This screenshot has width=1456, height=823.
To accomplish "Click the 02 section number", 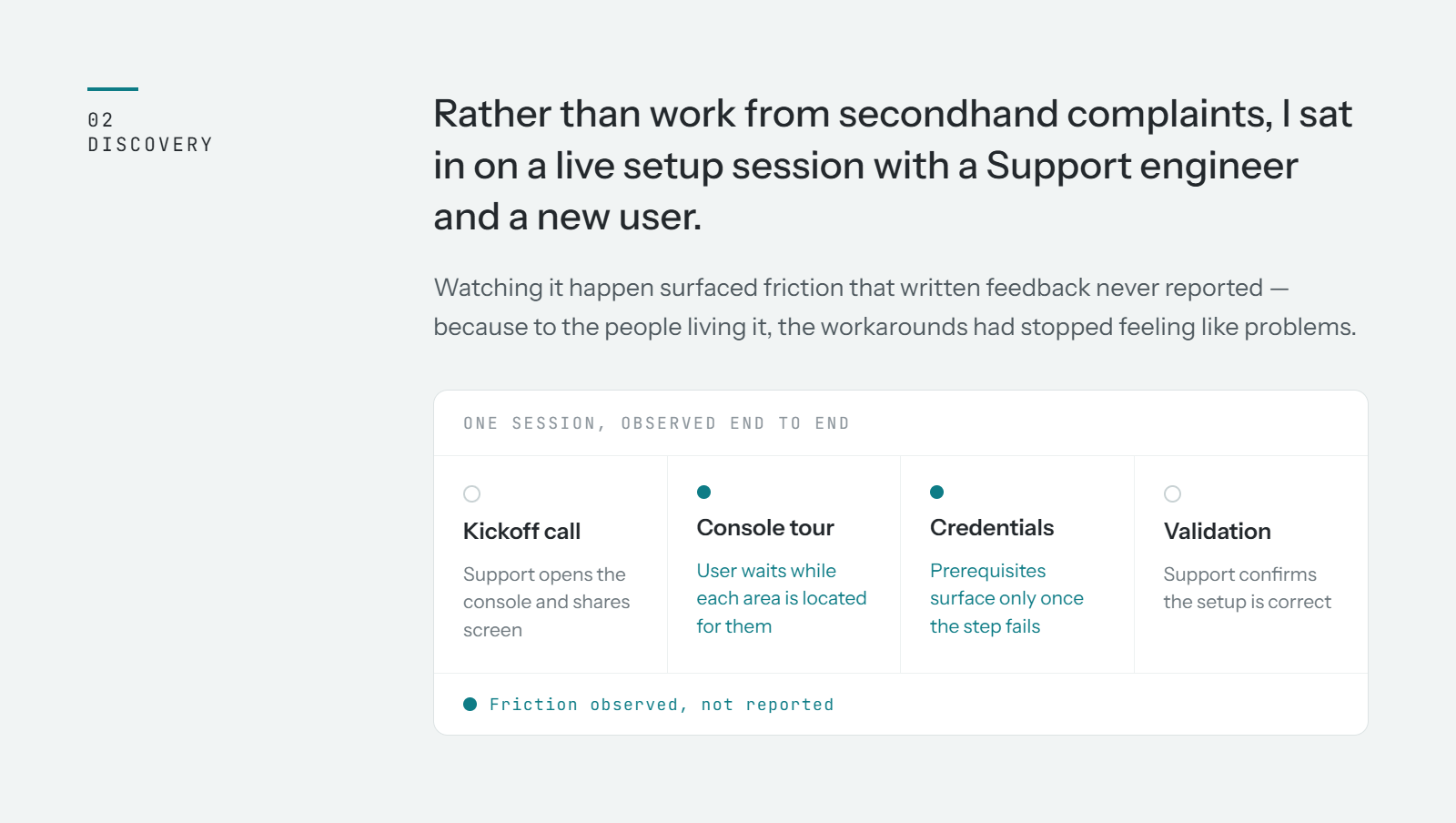I will [101, 120].
